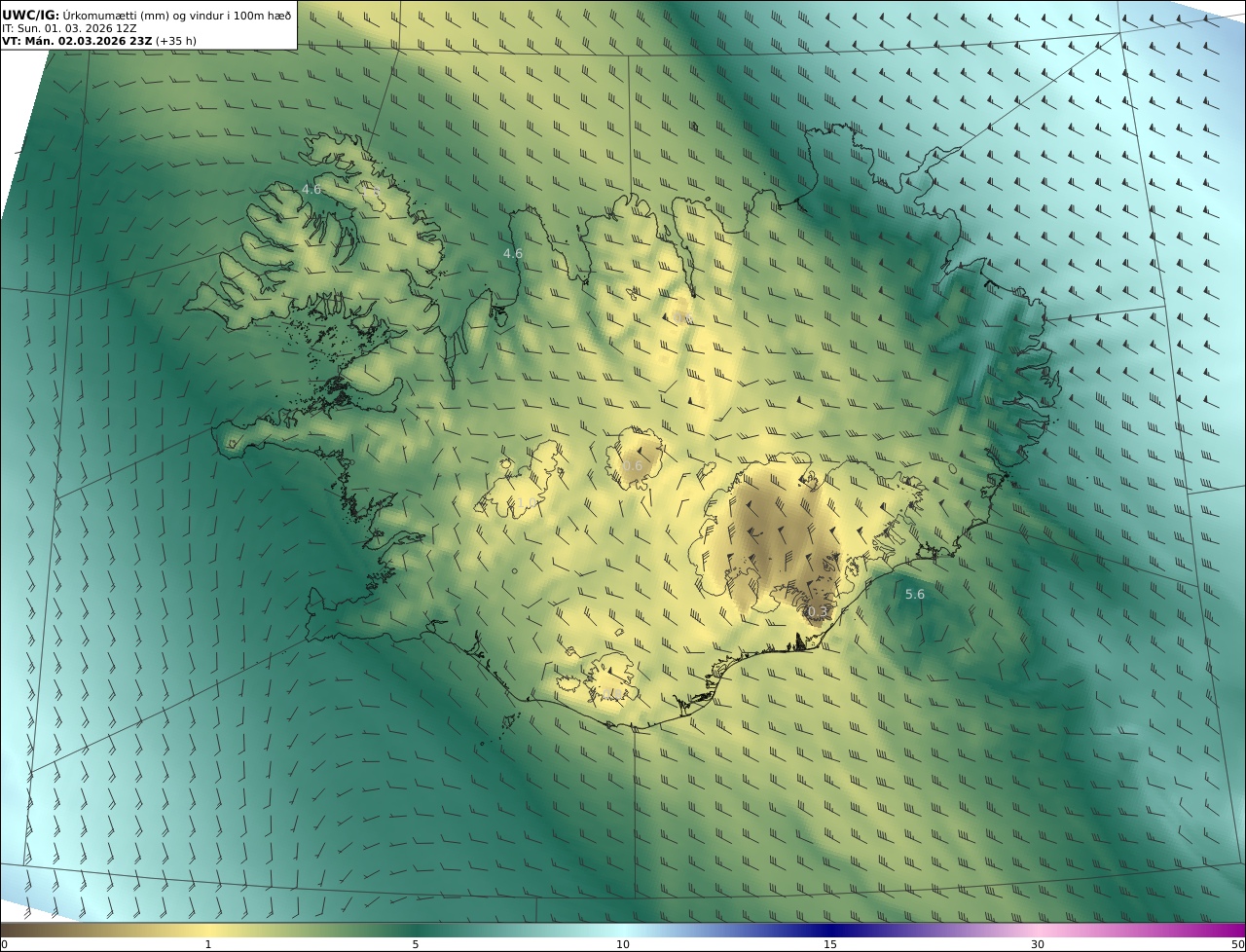
Task: Click the colorbar tick label 10
Action: tap(623, 944)
